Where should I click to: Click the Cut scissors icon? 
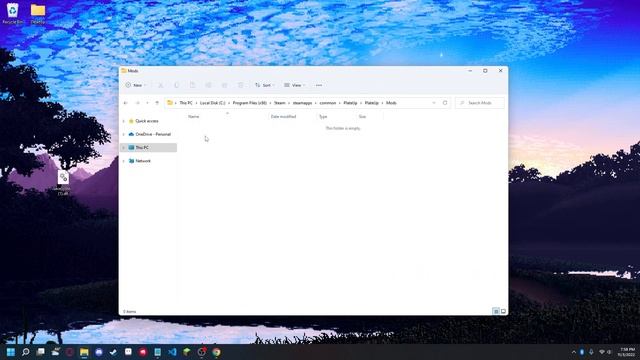coord(160,85)
